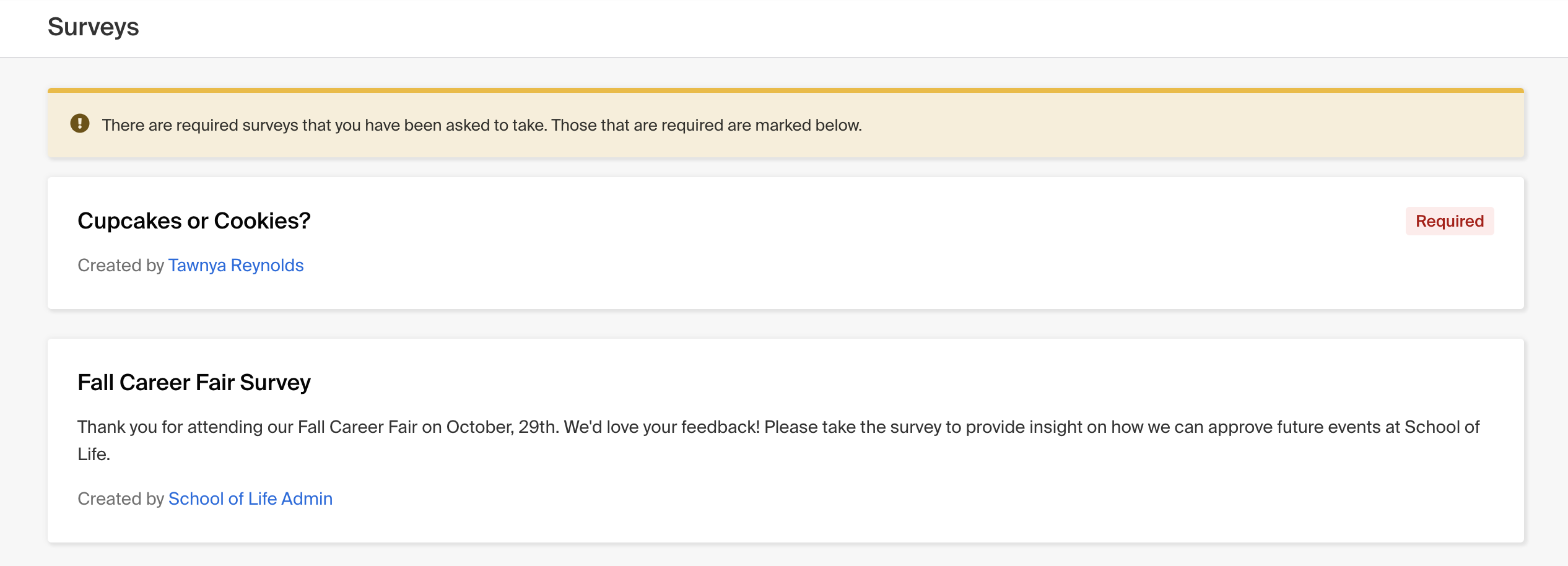
Task: Click 'Created by' text in Fall Career Fair card
Action: [121, 499]
